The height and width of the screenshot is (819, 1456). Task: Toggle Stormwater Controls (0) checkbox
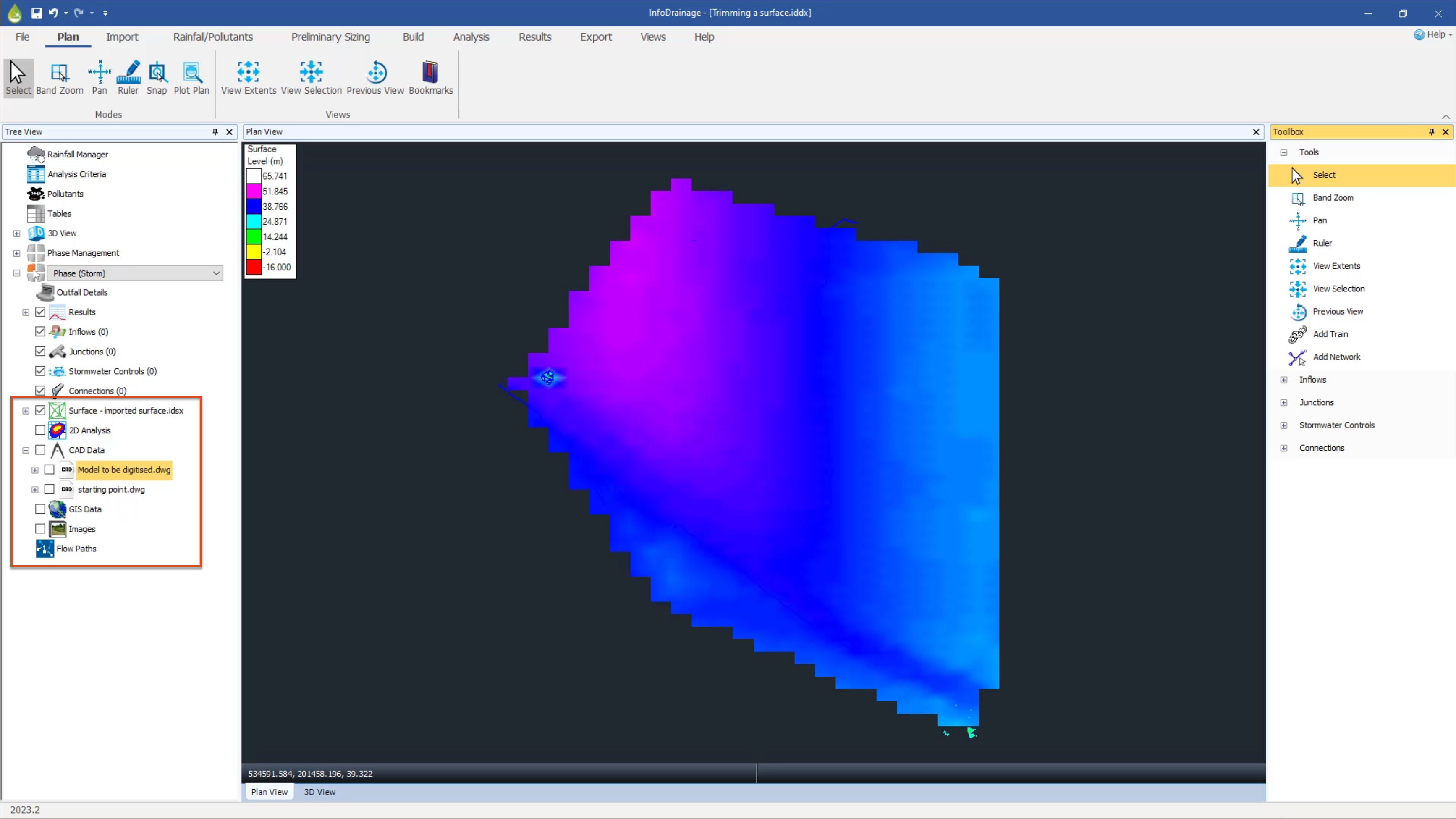click(40, 371)
